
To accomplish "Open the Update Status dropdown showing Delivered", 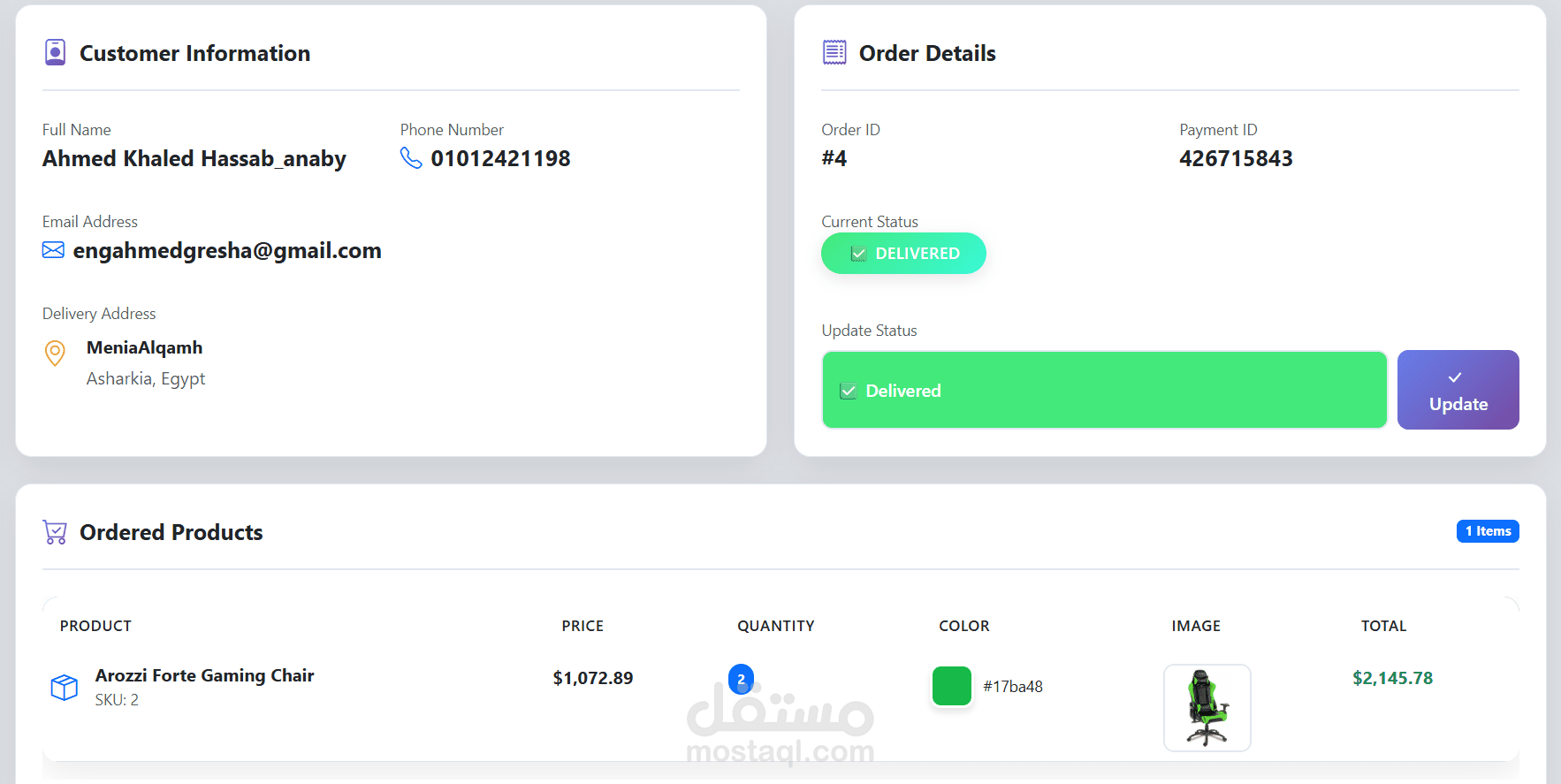I will 1104,390.
